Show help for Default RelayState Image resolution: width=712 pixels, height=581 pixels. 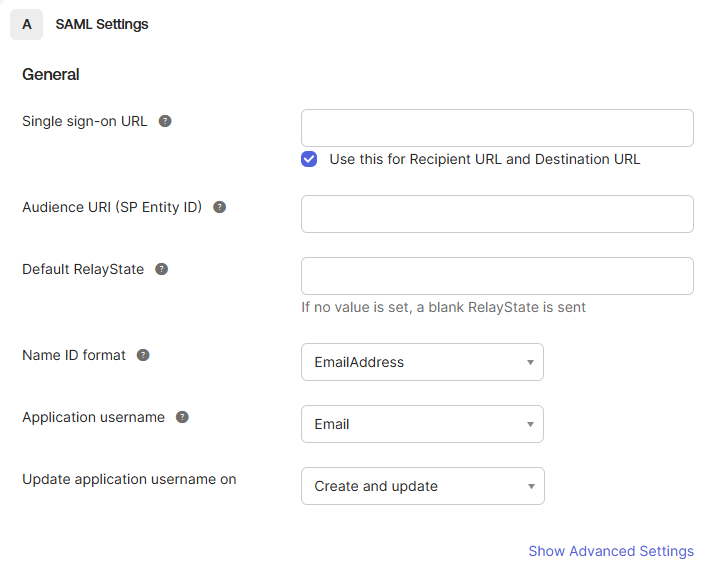(162, 269)
